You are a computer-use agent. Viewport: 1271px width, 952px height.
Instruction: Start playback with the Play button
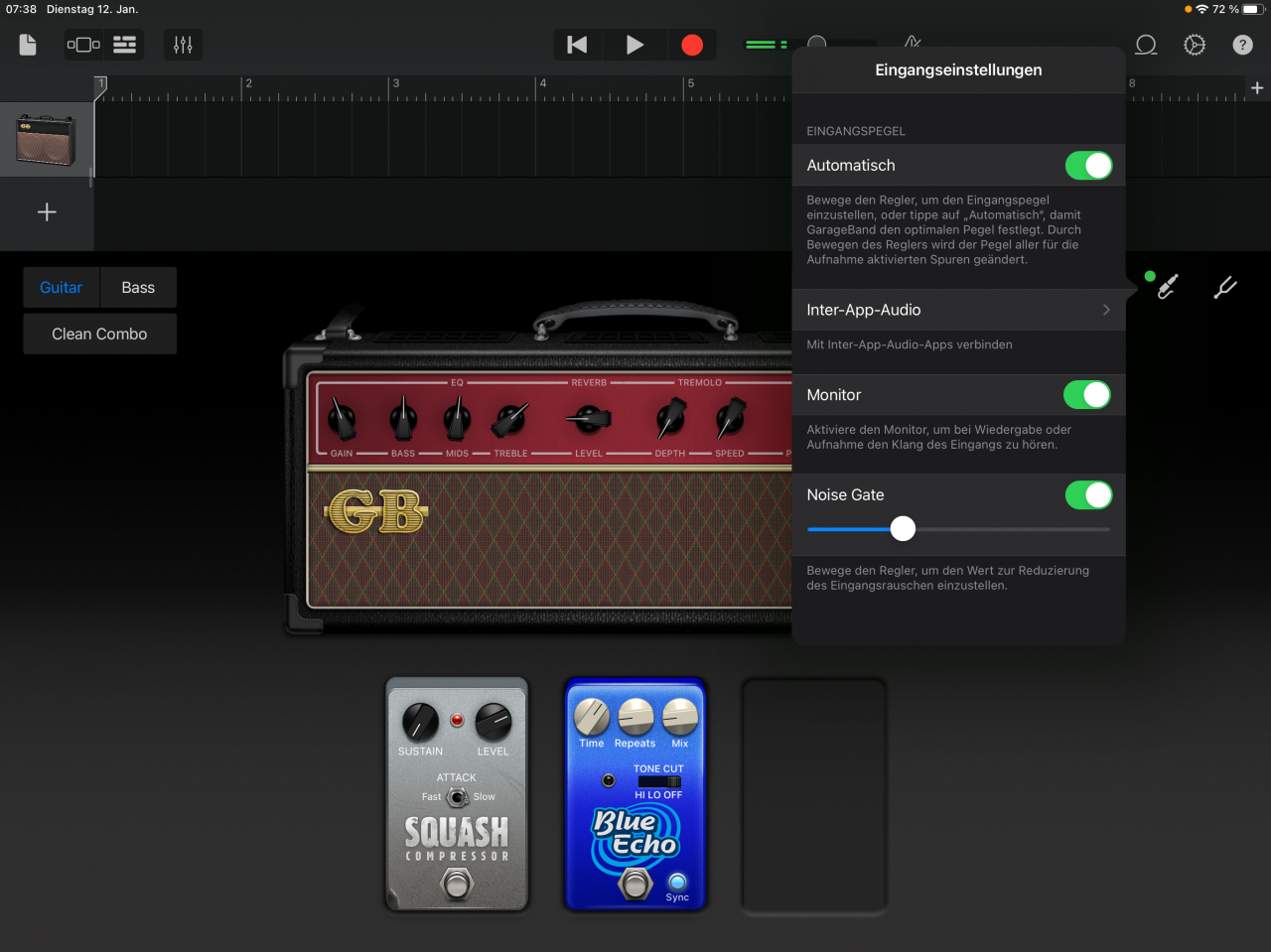point(635,45)
